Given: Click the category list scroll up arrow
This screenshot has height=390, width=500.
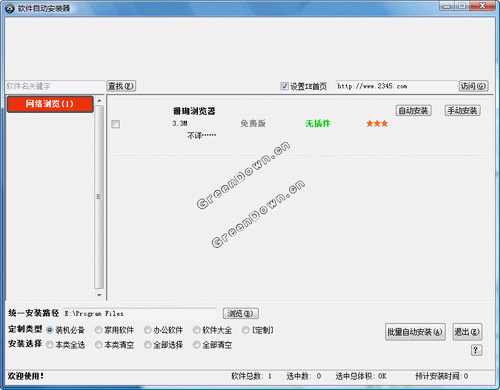Looking at the screenshot, I should [x=99, y=100].
